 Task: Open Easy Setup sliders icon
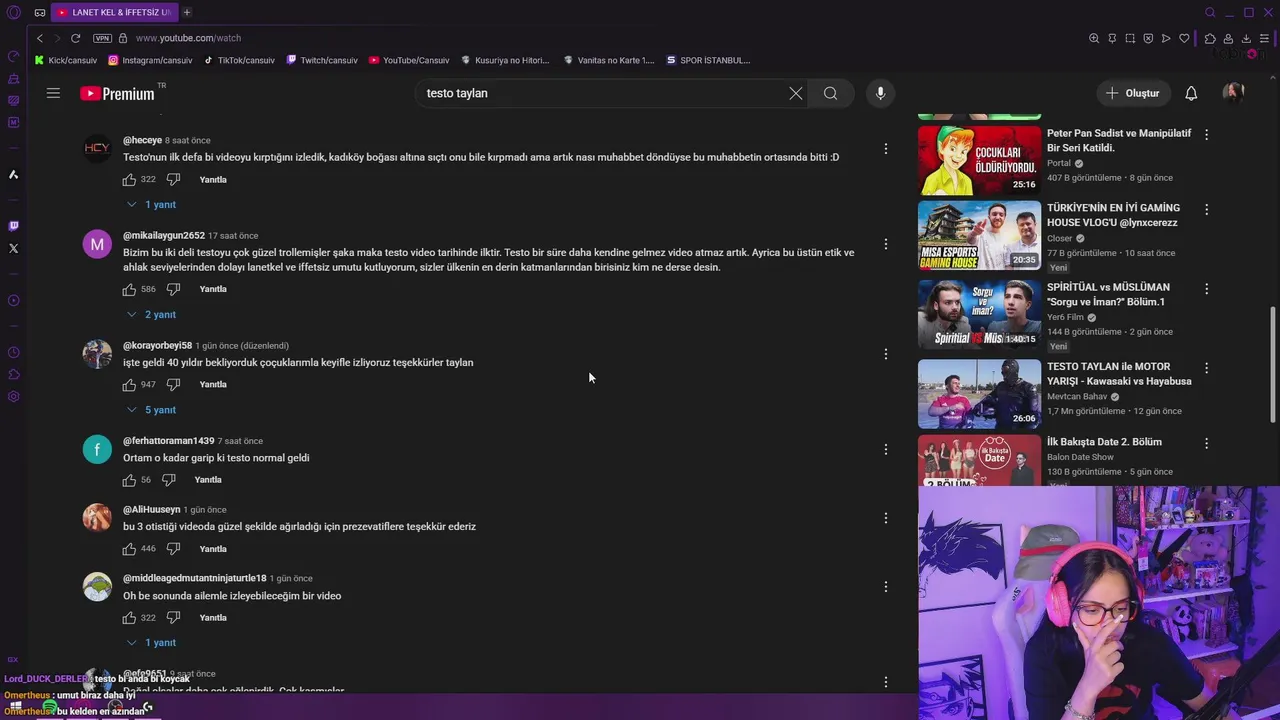[x=1265, y=38]
